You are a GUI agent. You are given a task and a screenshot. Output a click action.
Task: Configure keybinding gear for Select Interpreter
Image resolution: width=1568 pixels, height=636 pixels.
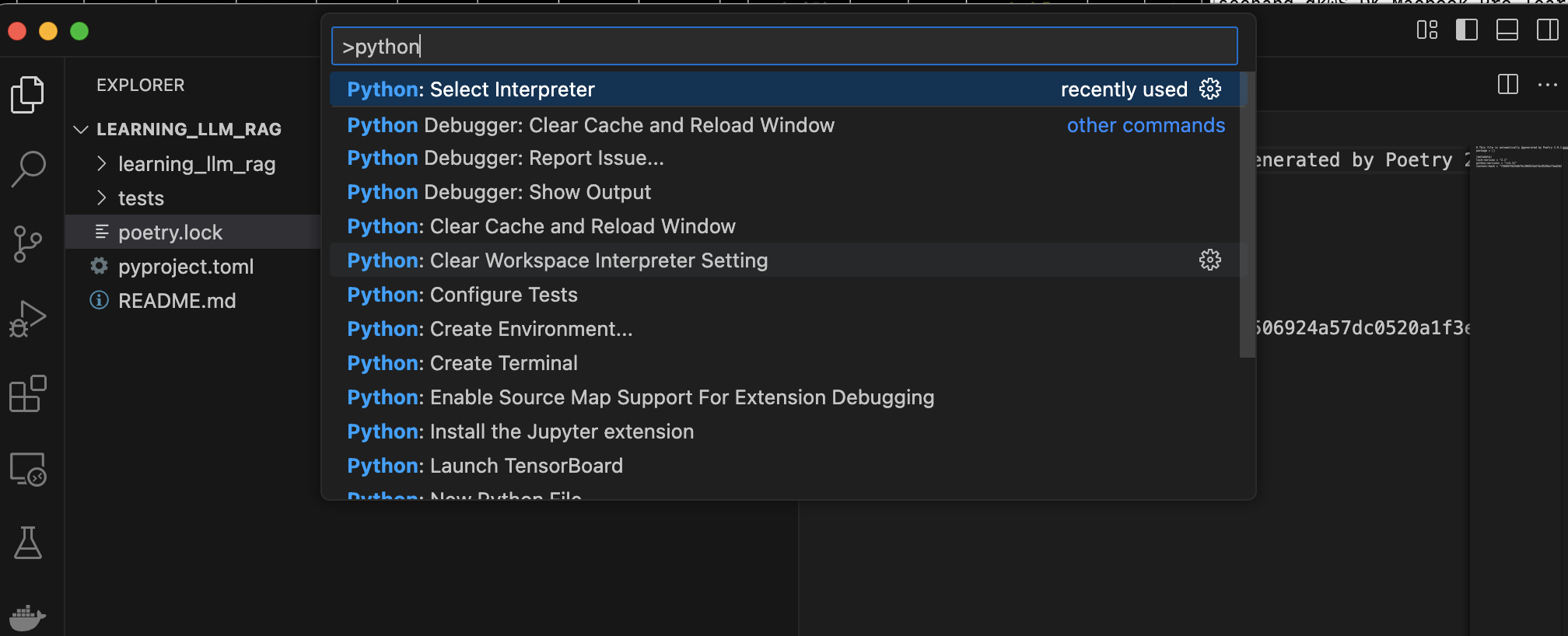1210,89
